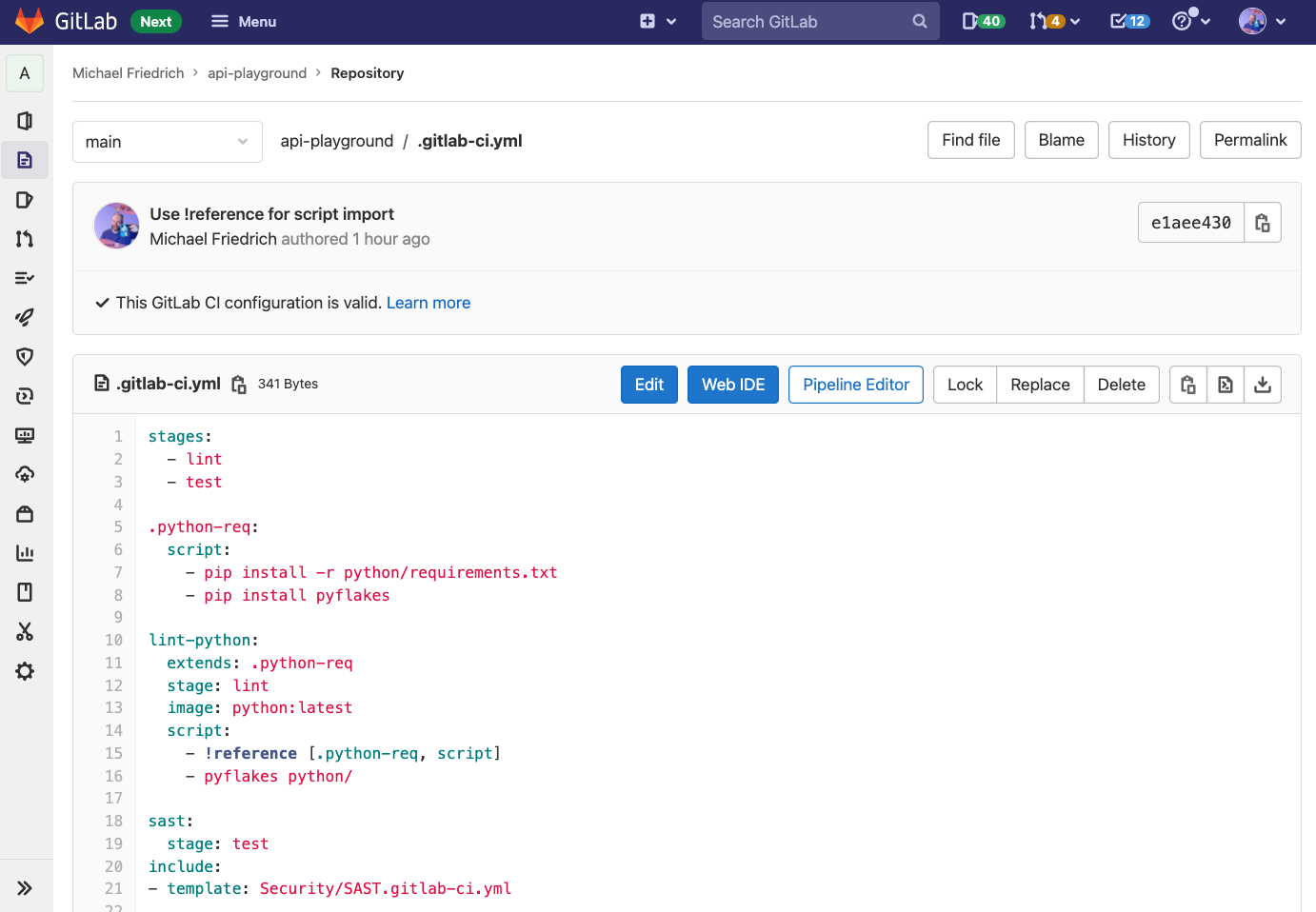This screenshot has width=1316, height=912.
Task: Copy the file contents using clipboard icon
Action: (1187, 384)
